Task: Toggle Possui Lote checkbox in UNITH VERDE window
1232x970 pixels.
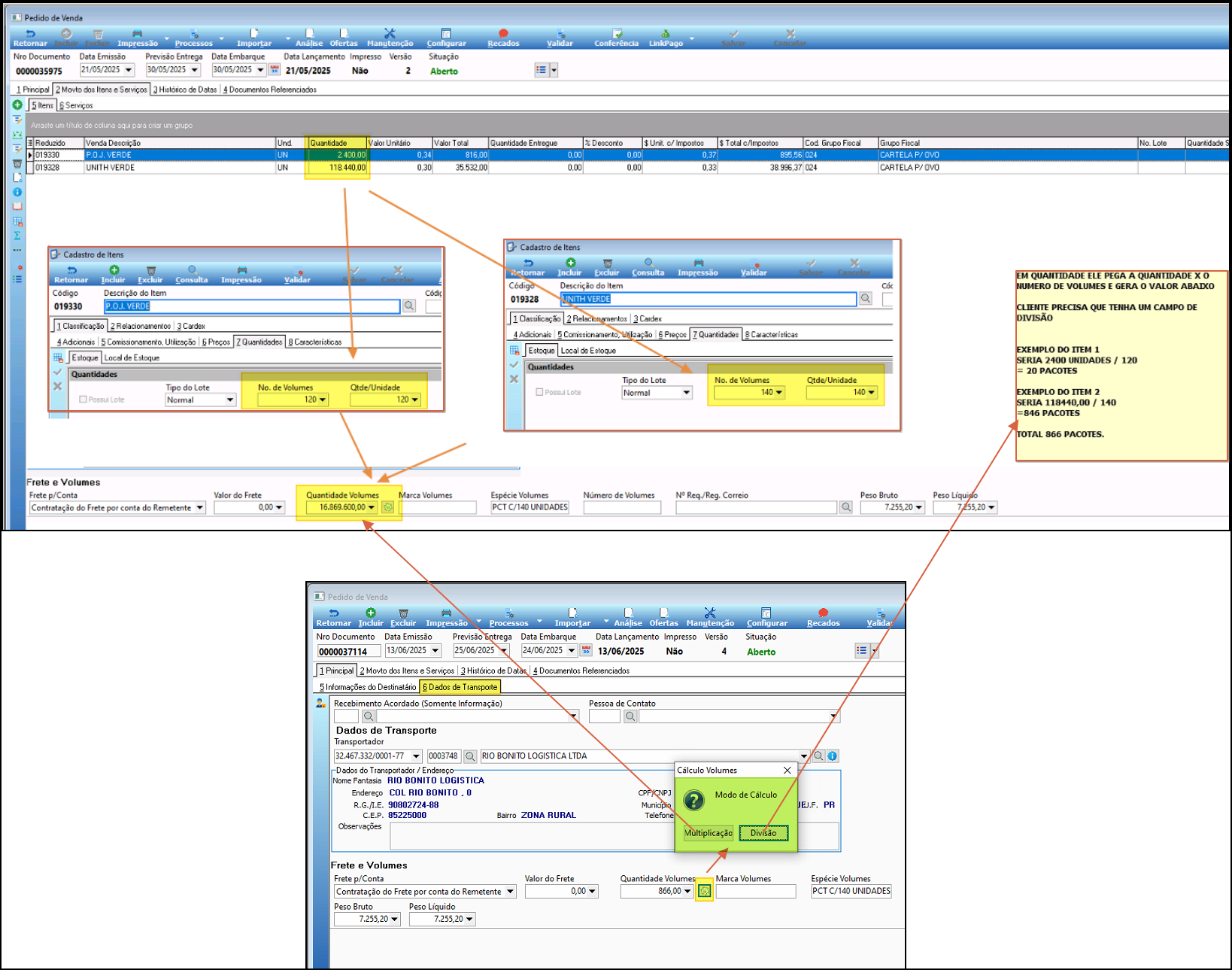Action: (x=539, y=392)
